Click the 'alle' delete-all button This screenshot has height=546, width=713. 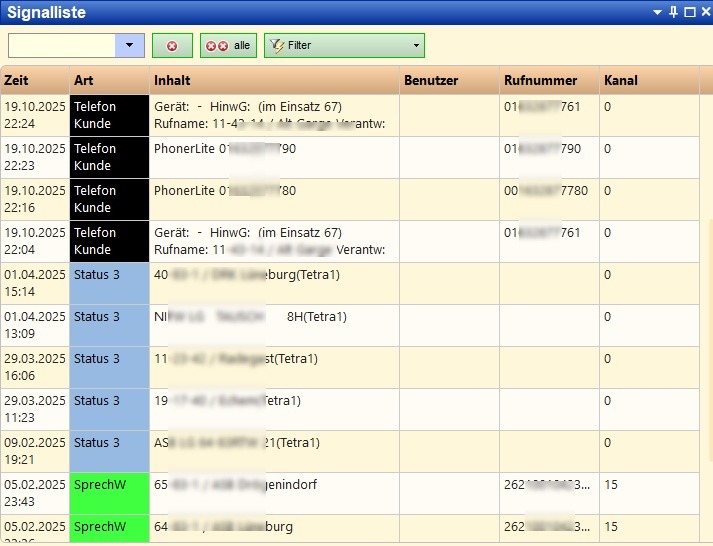[228, 46]
